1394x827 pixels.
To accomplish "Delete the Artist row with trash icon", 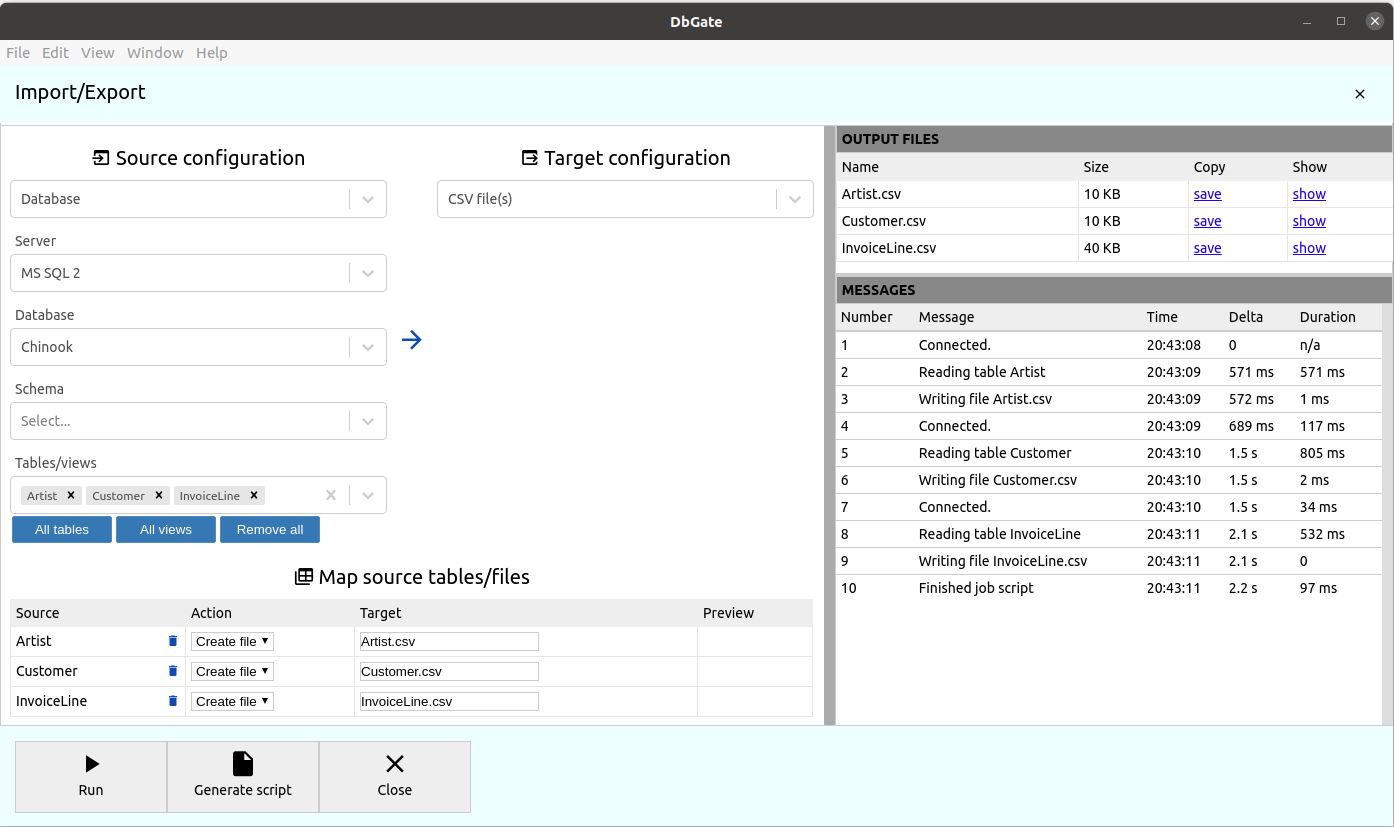I will coord(173,641).
